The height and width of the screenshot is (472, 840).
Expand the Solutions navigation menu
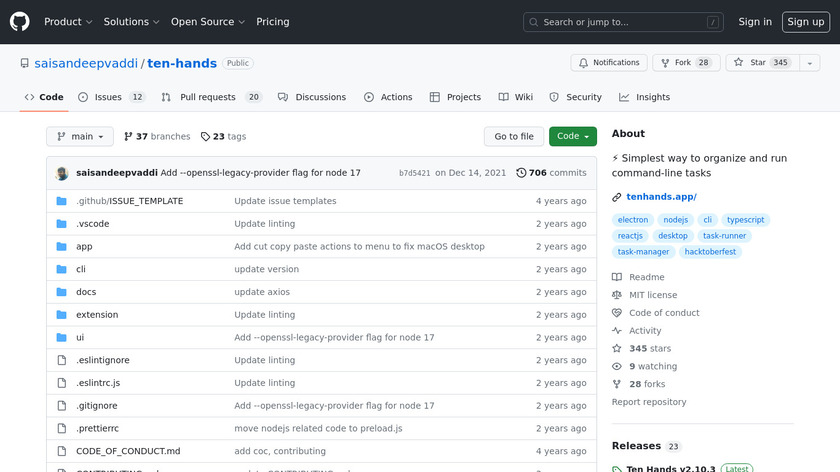click(131, 22)
